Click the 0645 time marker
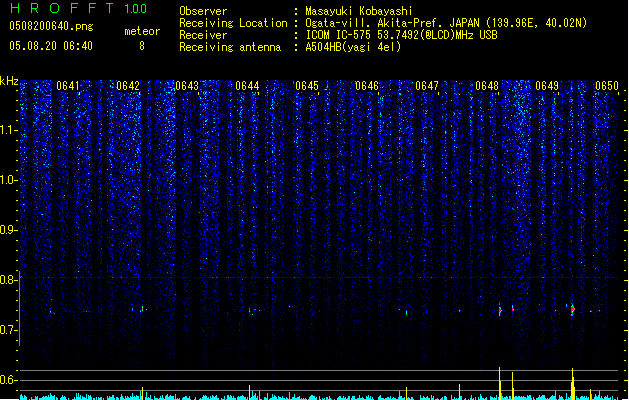Image resolution: width=629 pixels, height=400 pixels. 307,86
